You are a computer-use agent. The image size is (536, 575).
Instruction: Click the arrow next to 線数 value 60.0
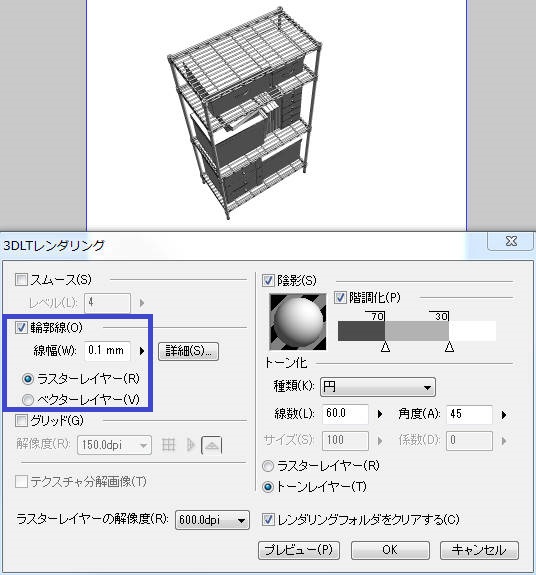(380, 414)
